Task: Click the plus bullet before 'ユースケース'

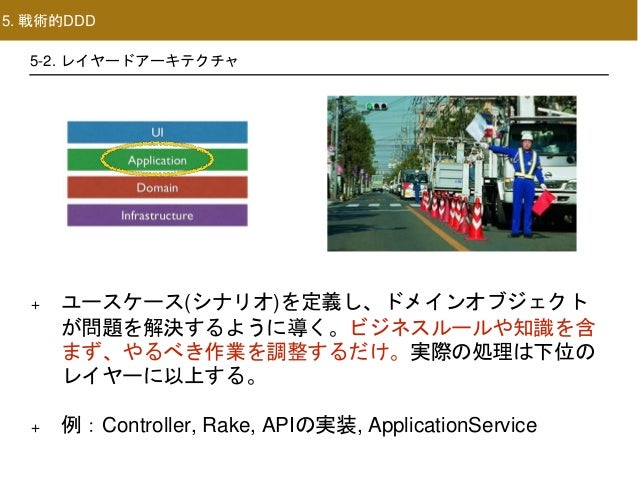Action: (35, 305)
